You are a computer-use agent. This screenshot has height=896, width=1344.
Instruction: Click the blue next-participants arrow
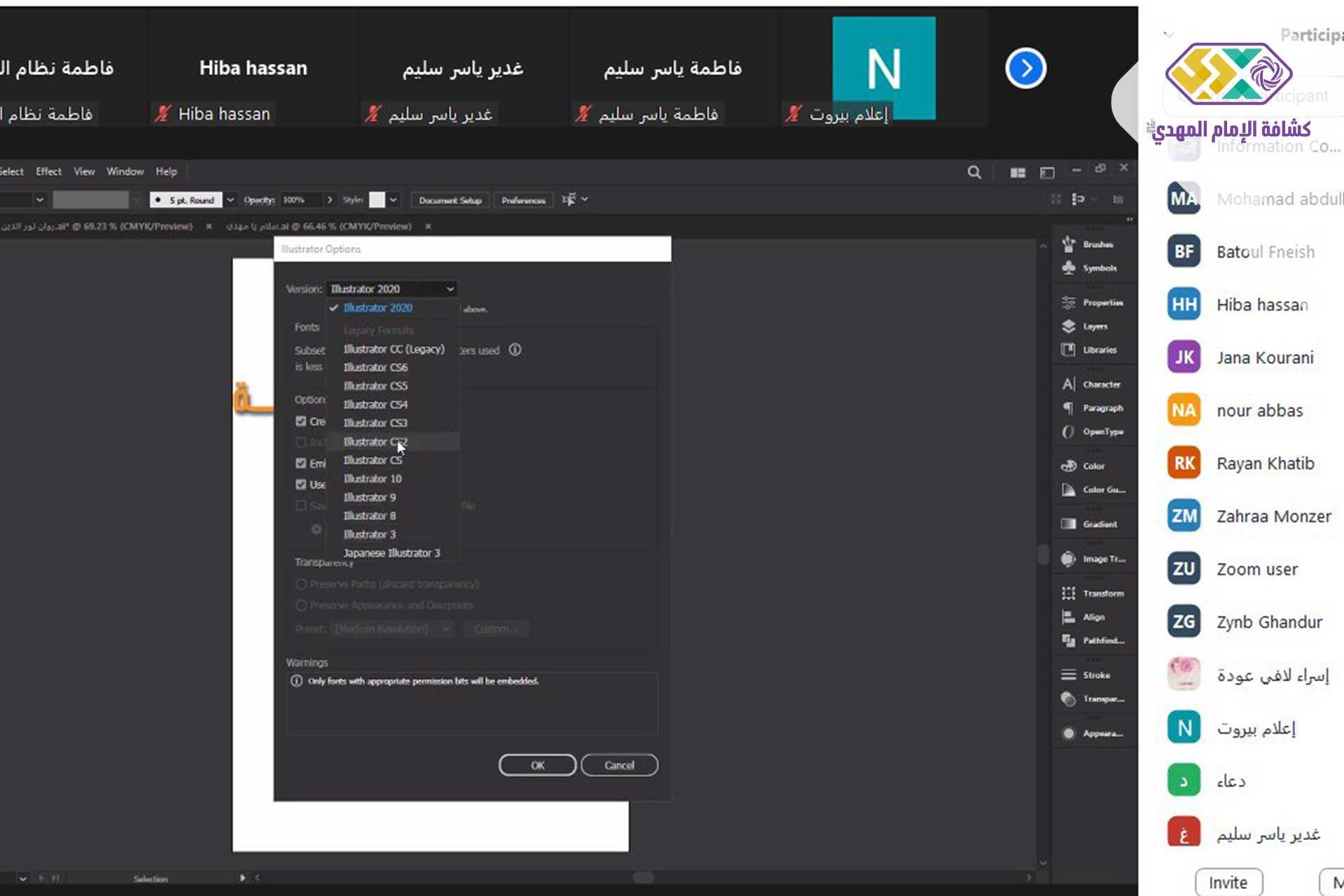[x=1025, y=69]
